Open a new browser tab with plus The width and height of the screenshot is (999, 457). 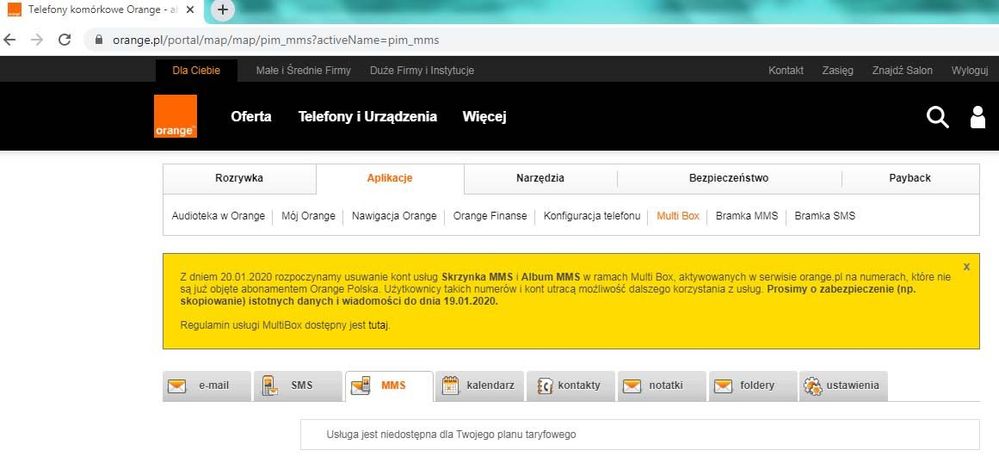[222, 10]
